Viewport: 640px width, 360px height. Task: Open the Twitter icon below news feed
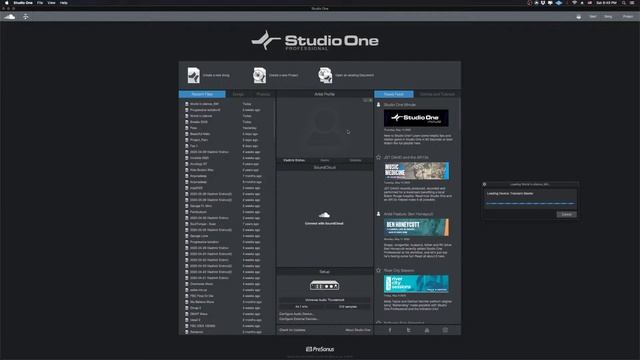pos(408,330)
